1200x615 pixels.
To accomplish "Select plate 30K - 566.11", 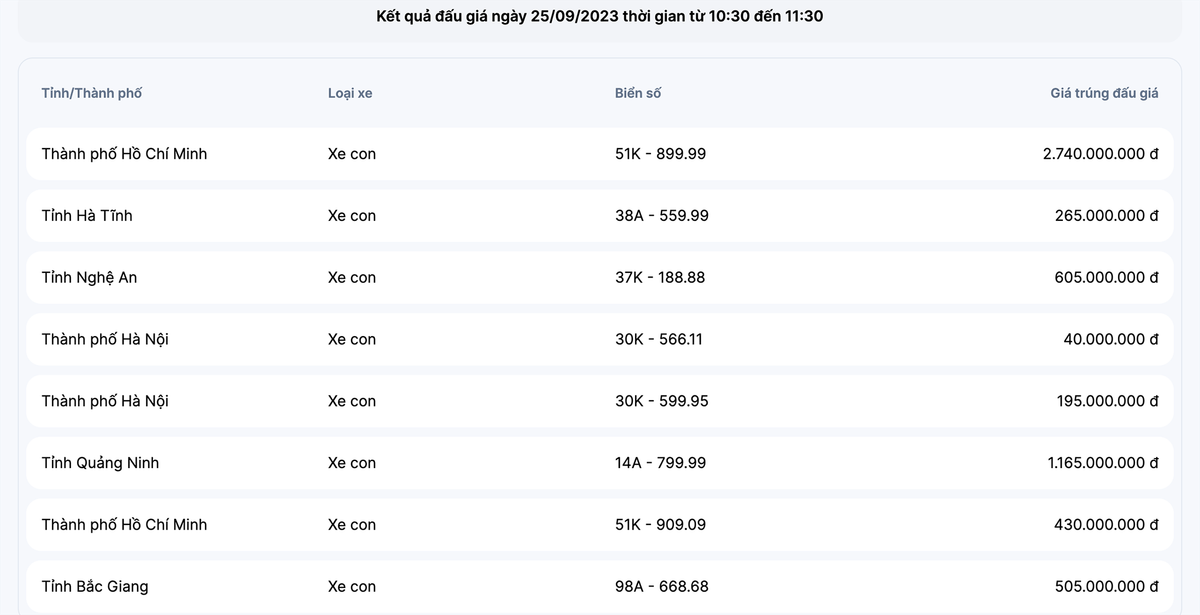I will click(658, 339).
